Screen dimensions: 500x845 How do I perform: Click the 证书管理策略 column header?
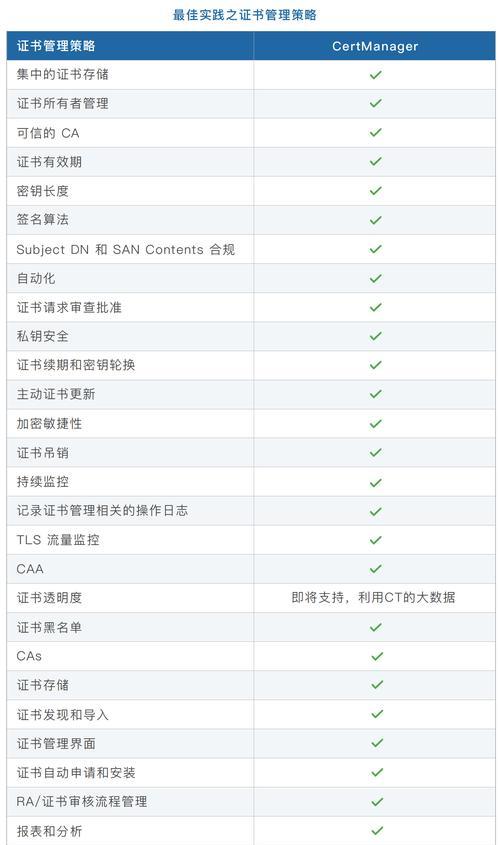click(130, 46)
